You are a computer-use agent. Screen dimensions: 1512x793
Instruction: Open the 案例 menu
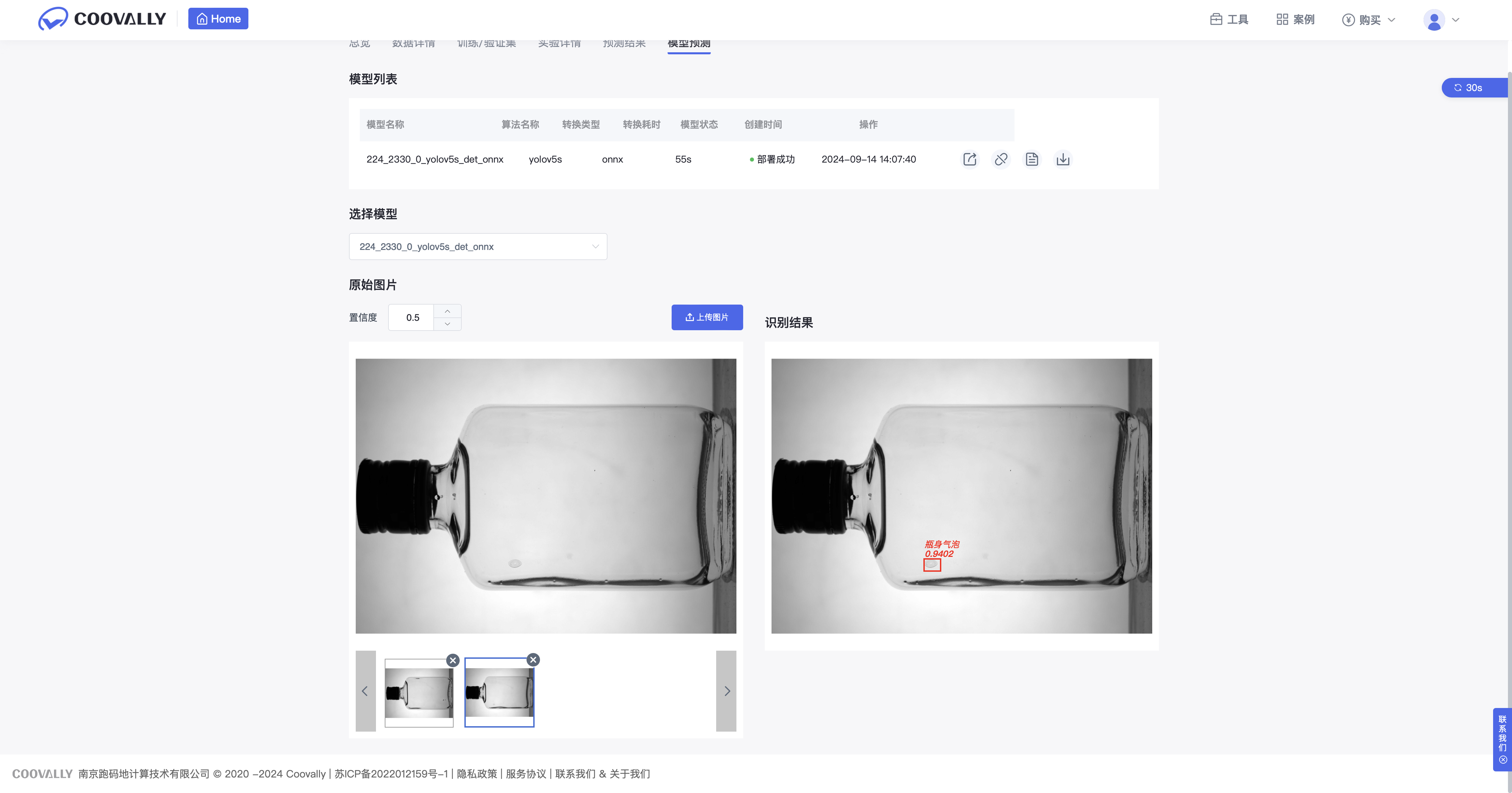pos(1295,19)
